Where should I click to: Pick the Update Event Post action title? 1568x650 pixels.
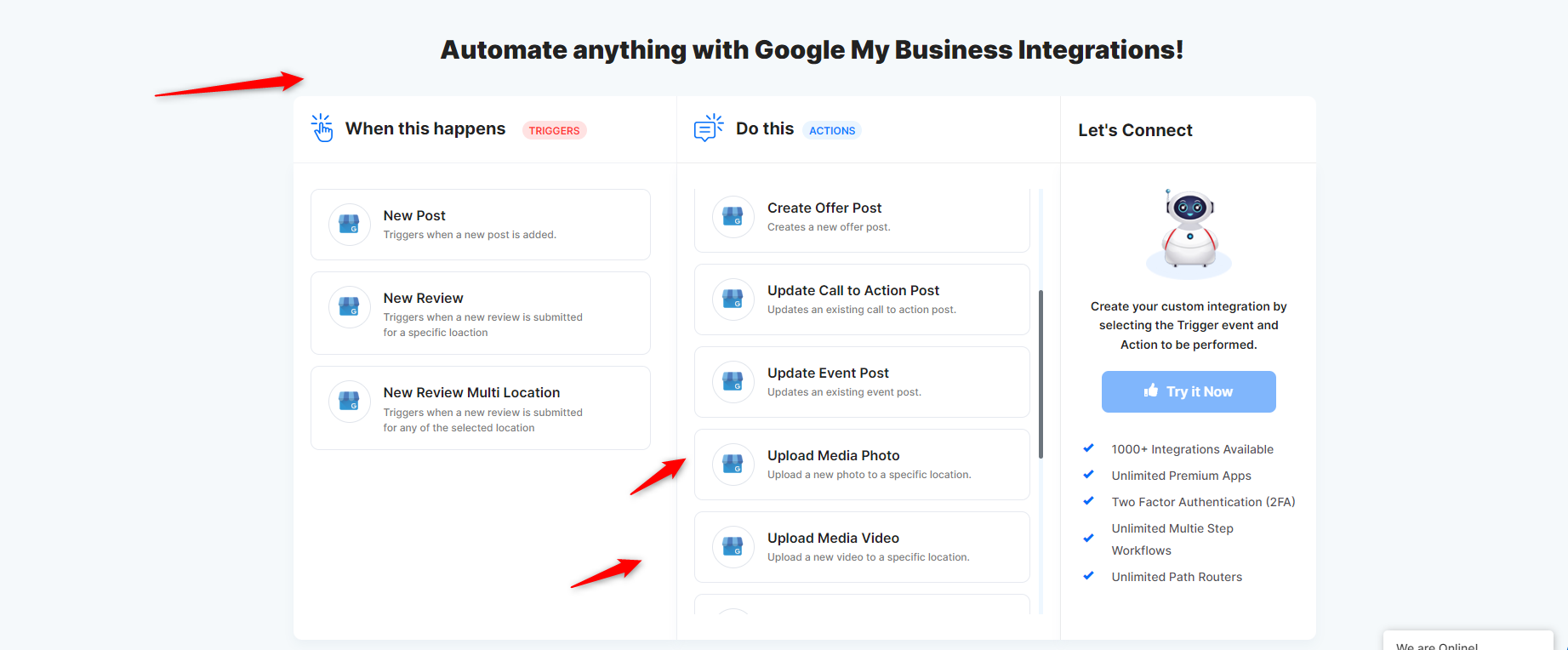point(828,373)
